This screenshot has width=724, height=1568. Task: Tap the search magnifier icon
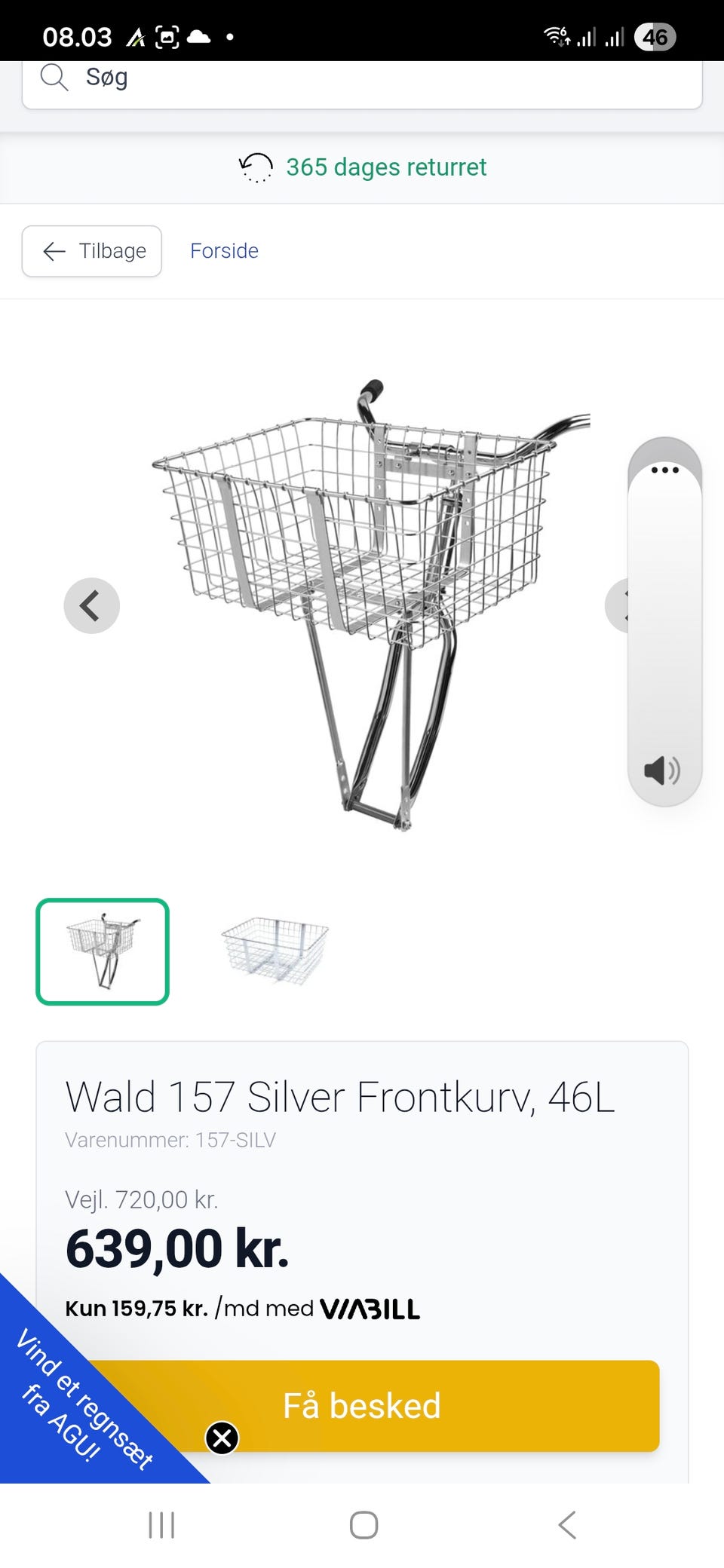[54, 77]
